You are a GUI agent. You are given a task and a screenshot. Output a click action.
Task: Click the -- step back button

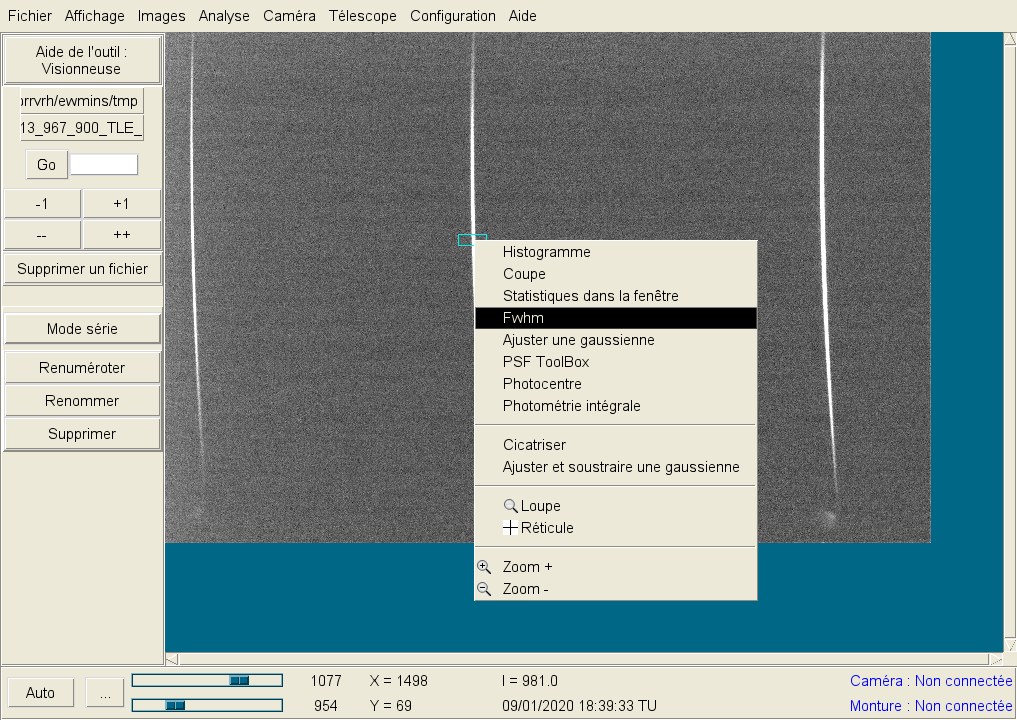[x=42, y=235]
